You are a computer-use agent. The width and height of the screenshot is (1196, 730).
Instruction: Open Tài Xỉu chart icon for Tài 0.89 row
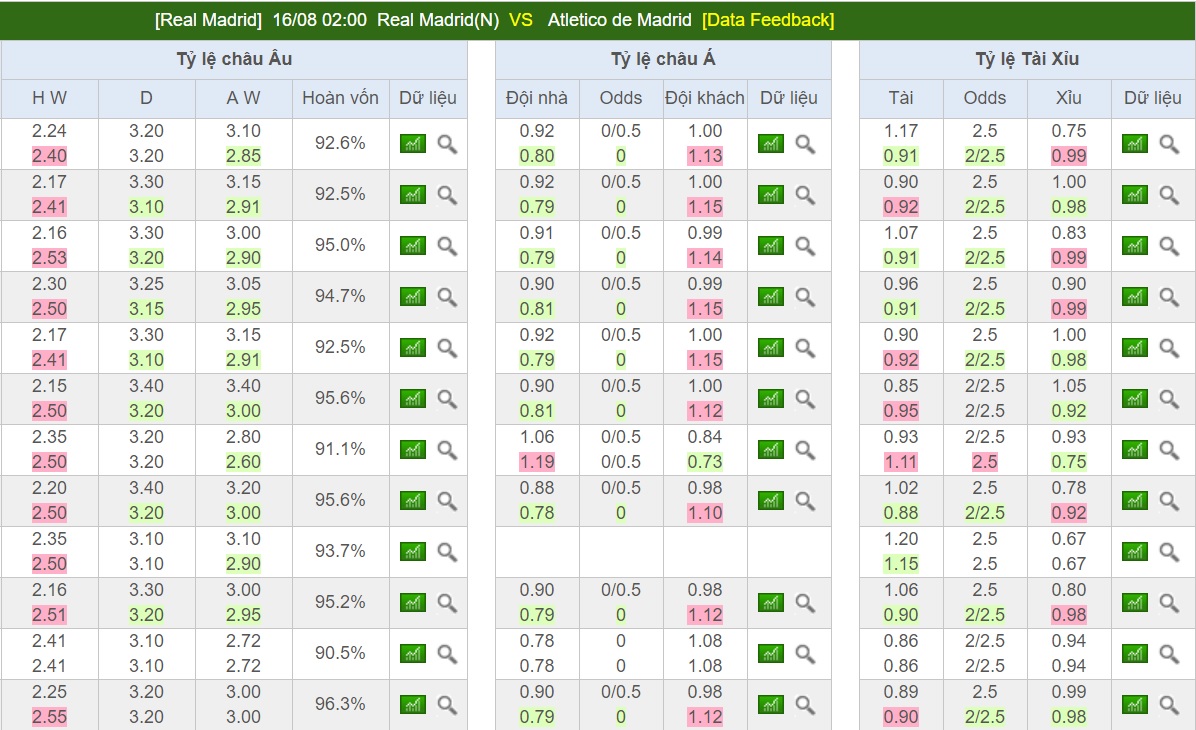pos(1135,705)
